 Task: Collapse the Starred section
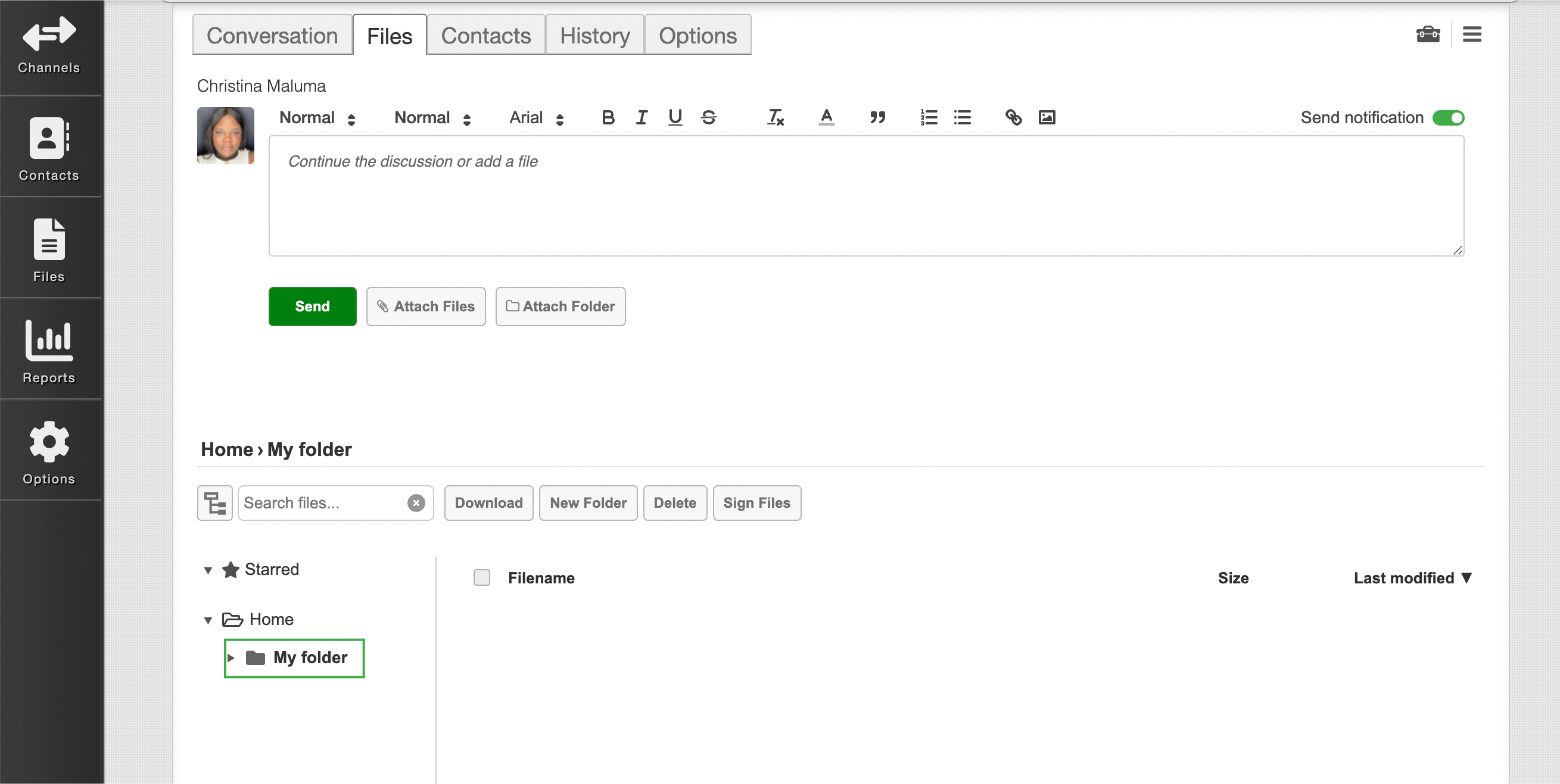point(208,570)
